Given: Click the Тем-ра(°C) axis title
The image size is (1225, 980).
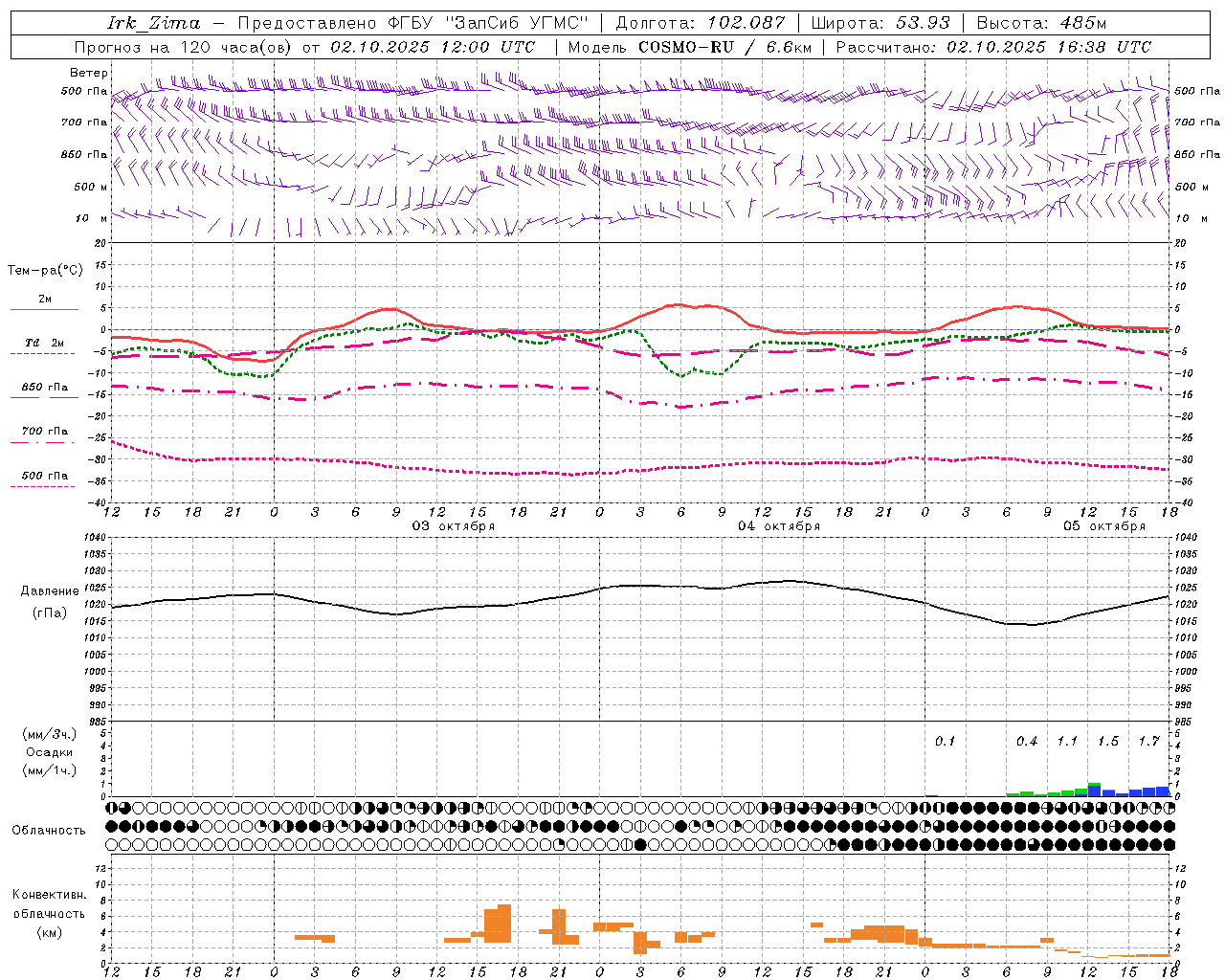Looking at the screenshot, I should pyautogui.click(x=45, y=270).
